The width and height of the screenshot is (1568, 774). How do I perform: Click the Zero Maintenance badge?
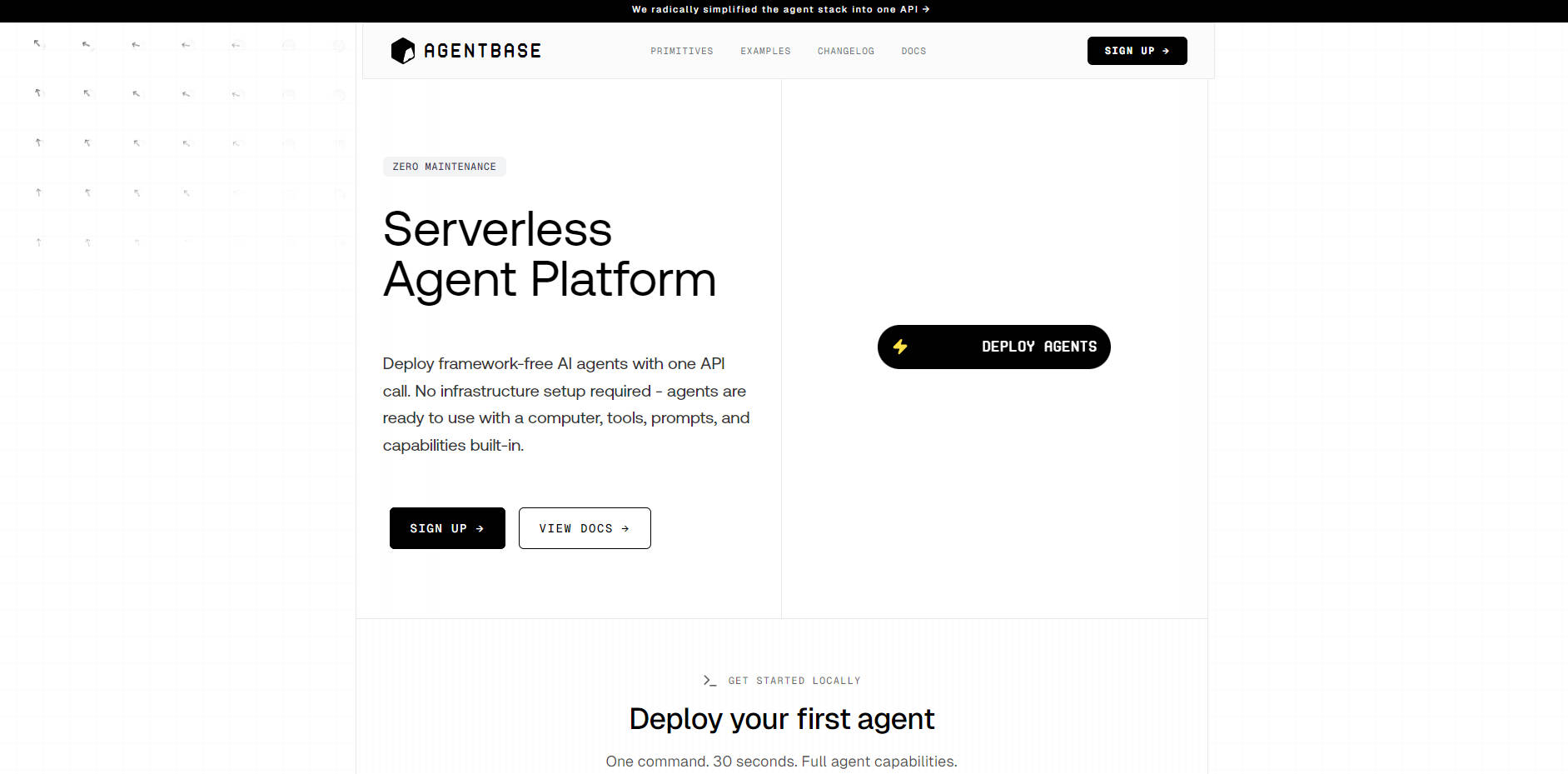(x=444, y=166)
